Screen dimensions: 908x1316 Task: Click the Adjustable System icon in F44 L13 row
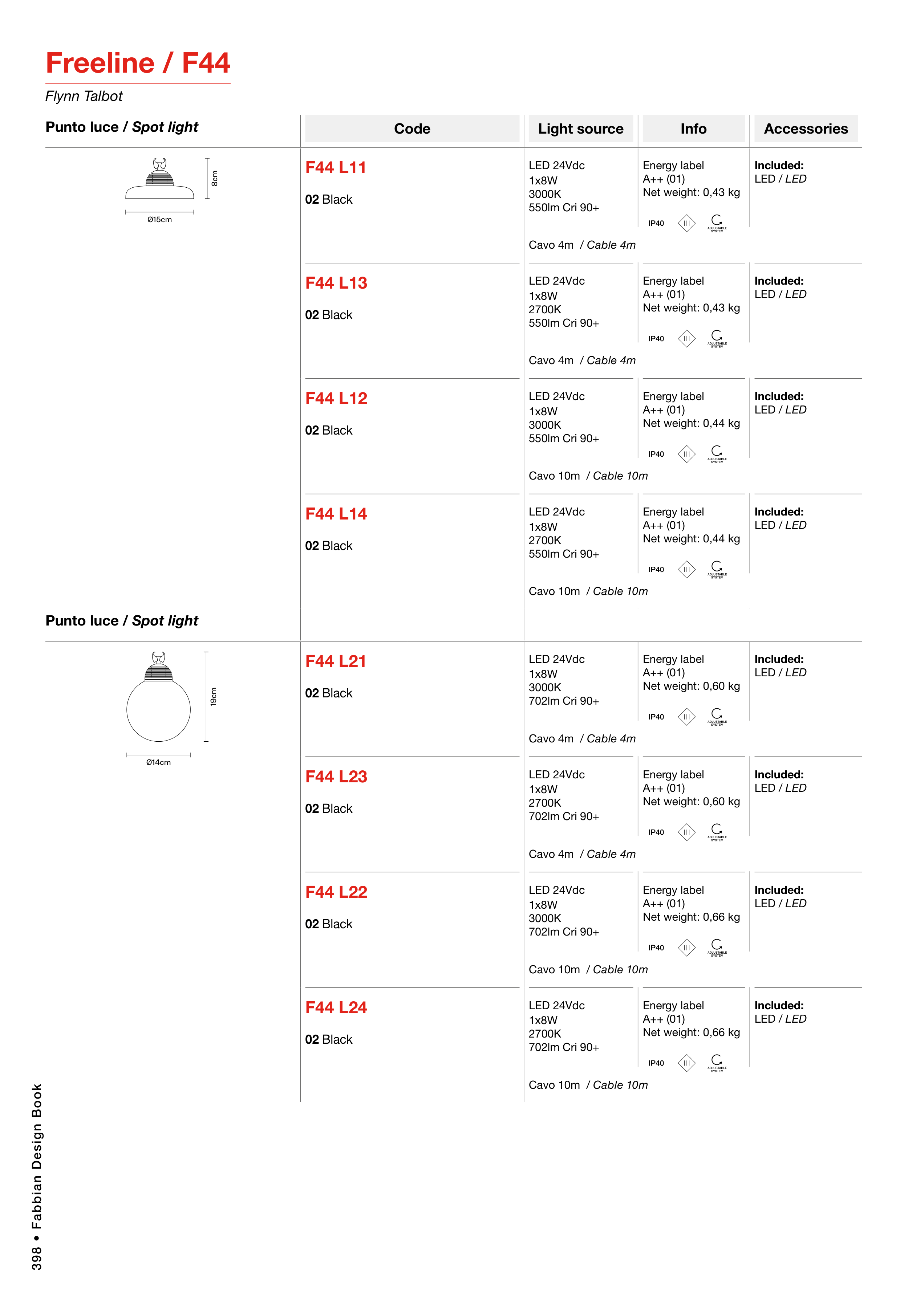[717, 338]
